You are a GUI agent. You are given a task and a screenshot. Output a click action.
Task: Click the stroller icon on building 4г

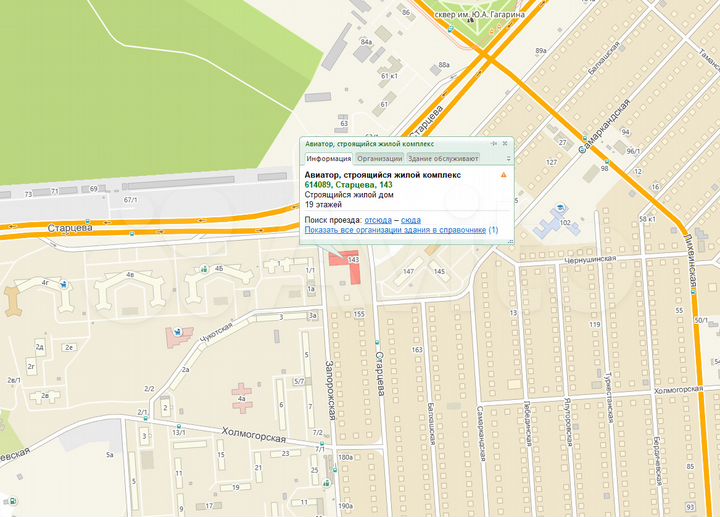[x=63, y=285]
